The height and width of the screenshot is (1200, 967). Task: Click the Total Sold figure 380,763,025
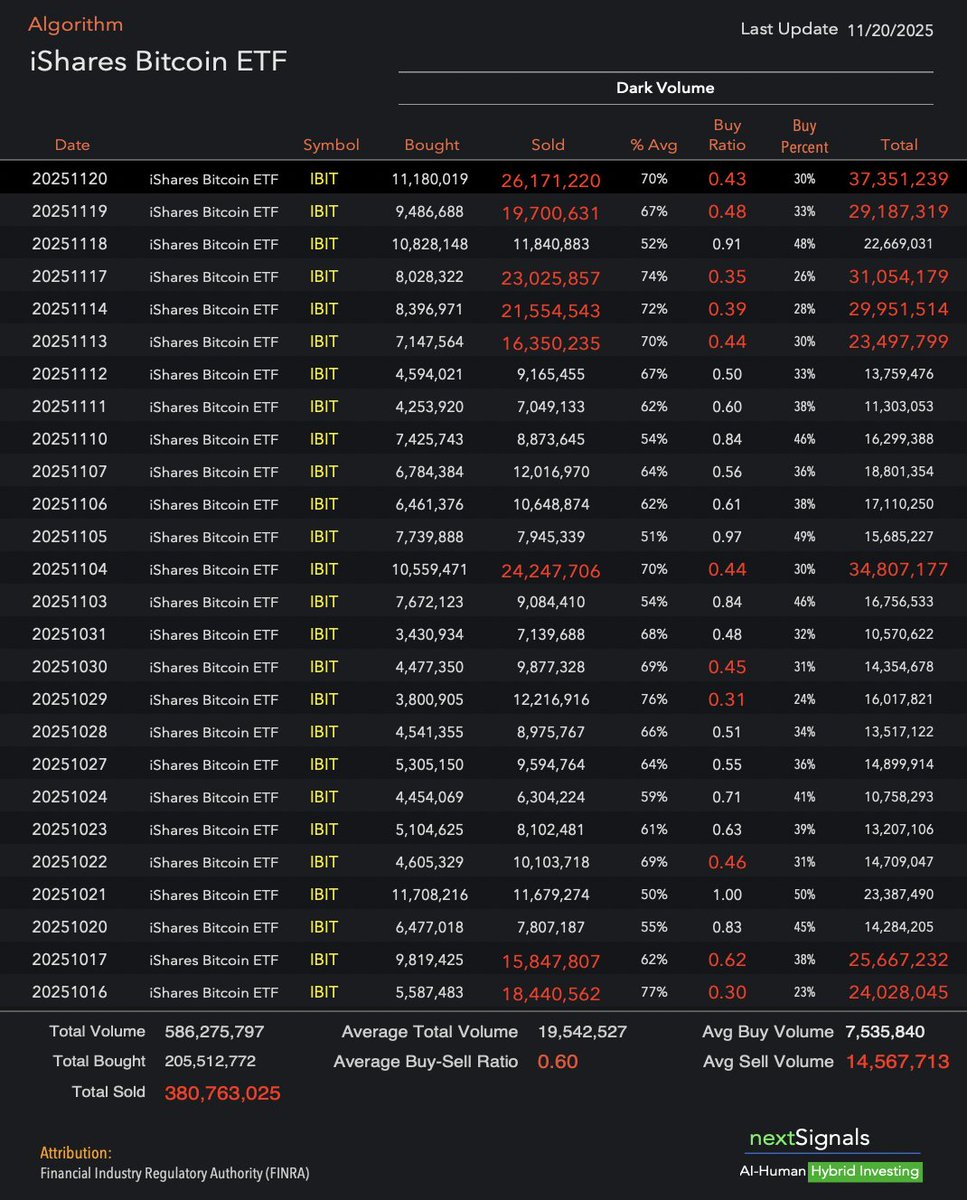[222, 1093]
